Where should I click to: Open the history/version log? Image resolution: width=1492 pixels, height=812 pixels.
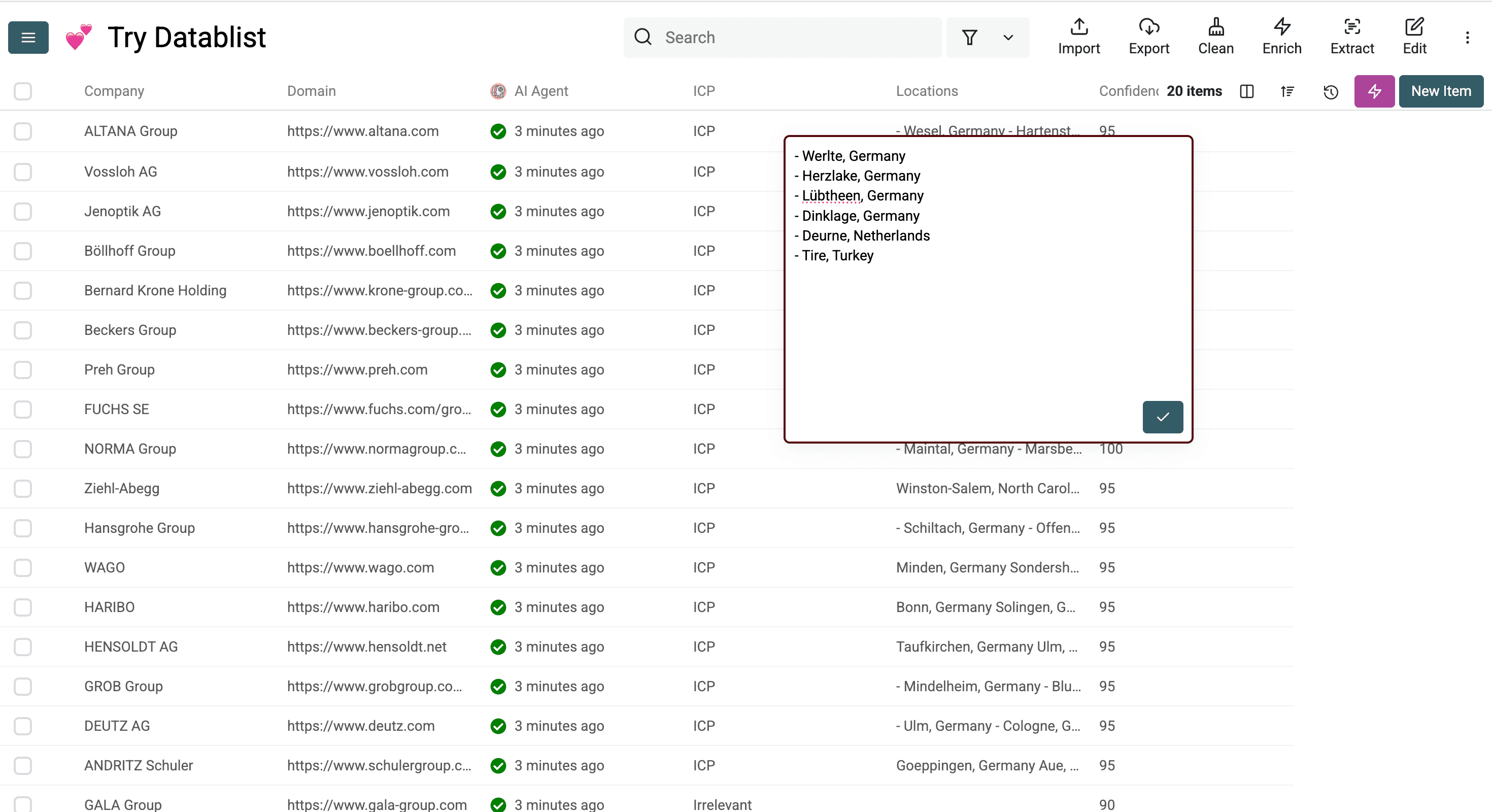click(x=1331, y=91)
